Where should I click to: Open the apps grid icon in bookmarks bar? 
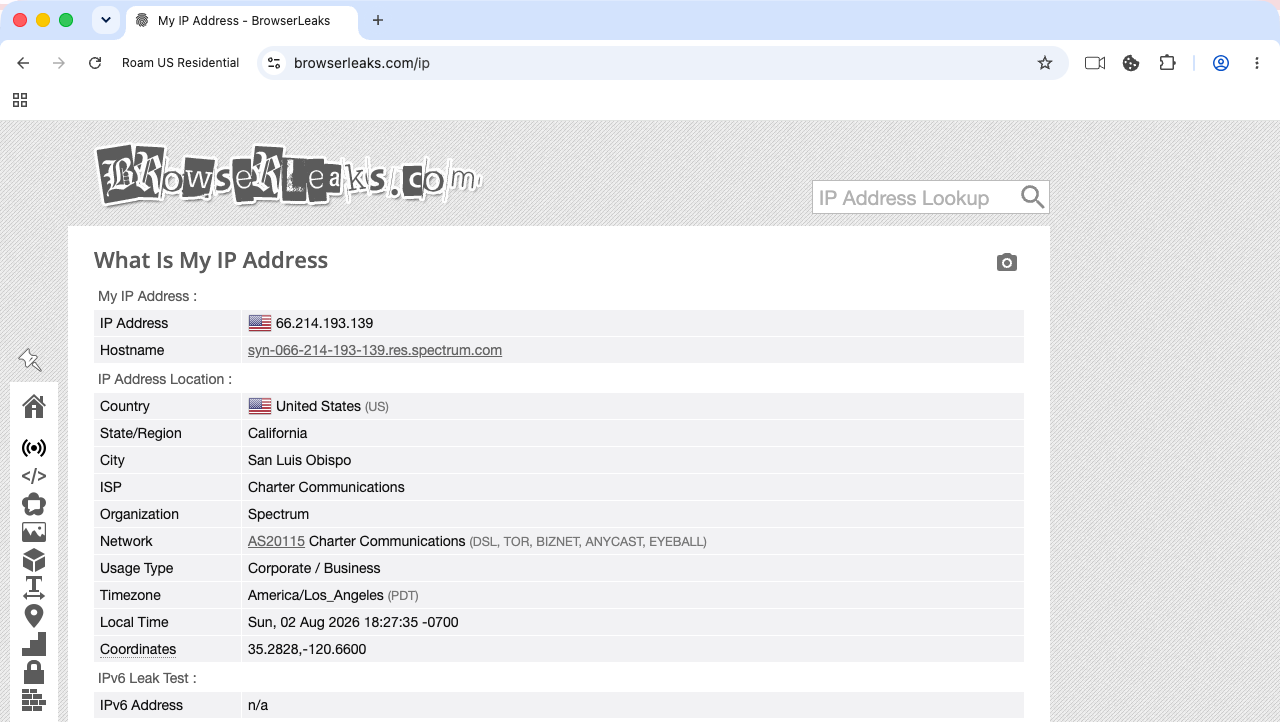[20, 100]
